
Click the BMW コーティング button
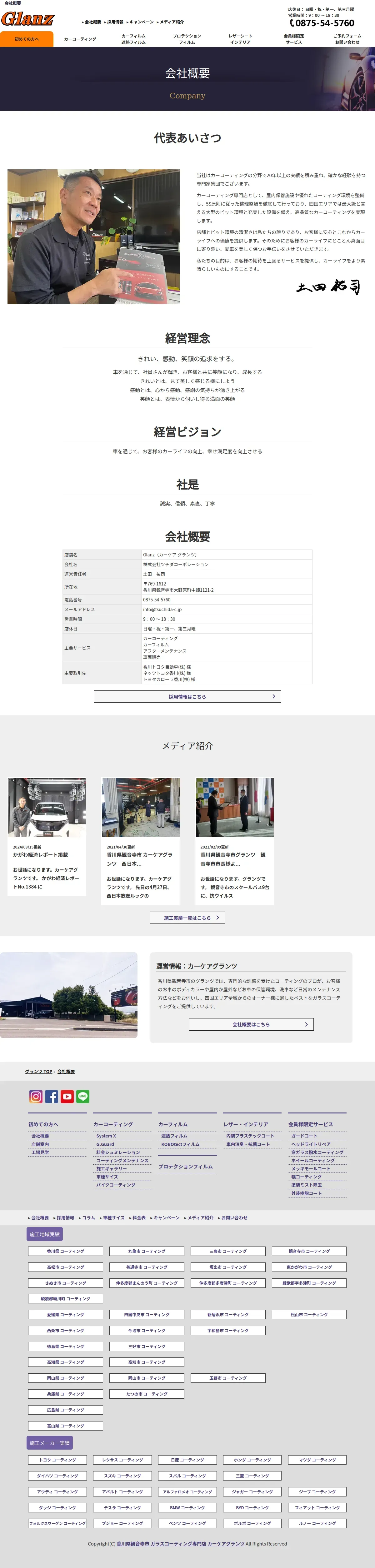[187, 1508]
